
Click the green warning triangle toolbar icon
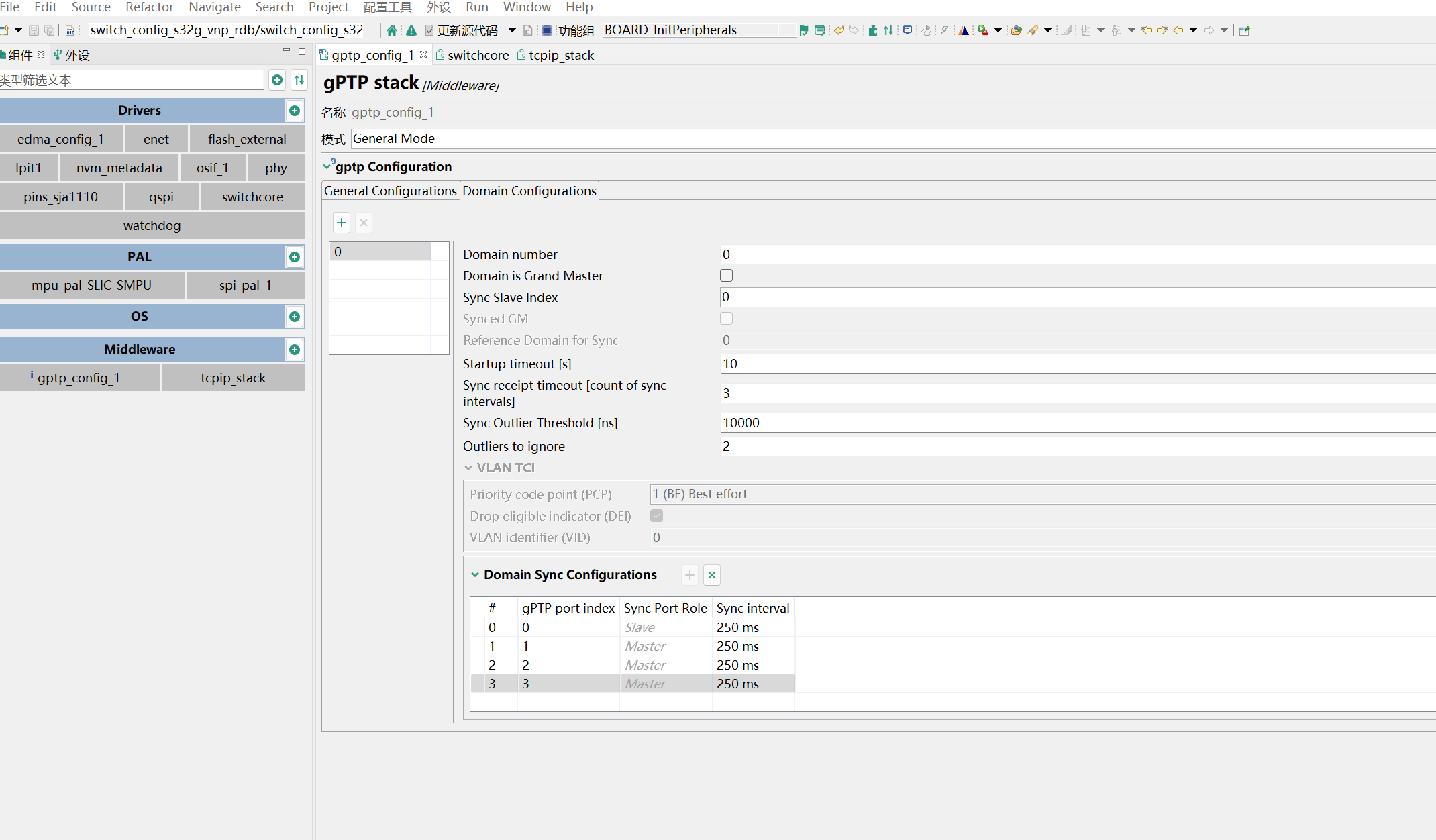pyautogui.click(x=411, y=30)
